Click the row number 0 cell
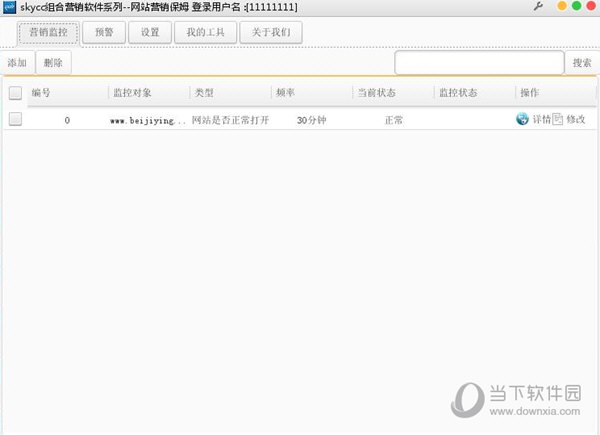 tap(67, 121)
